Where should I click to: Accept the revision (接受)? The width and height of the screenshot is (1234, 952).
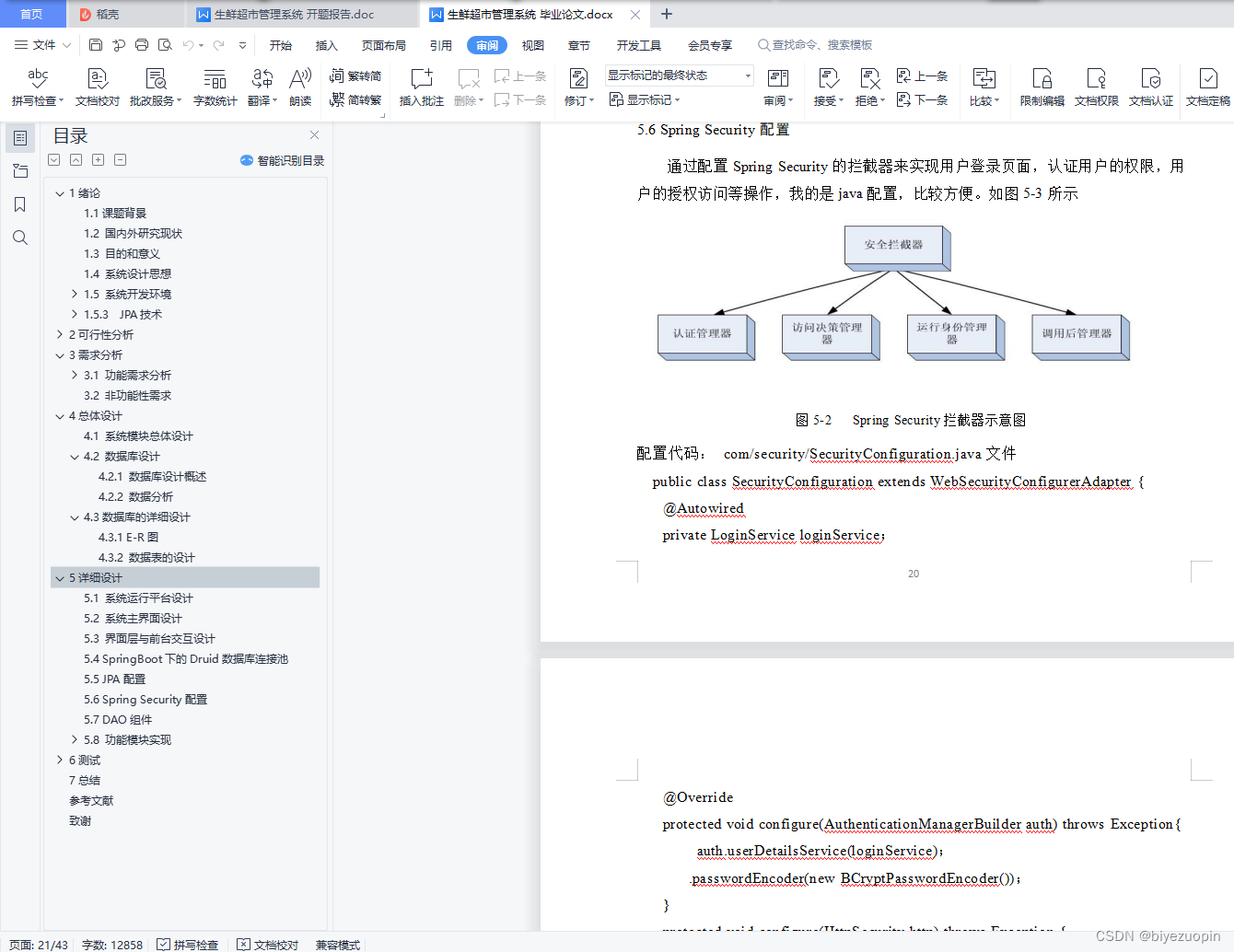(829, 87)
